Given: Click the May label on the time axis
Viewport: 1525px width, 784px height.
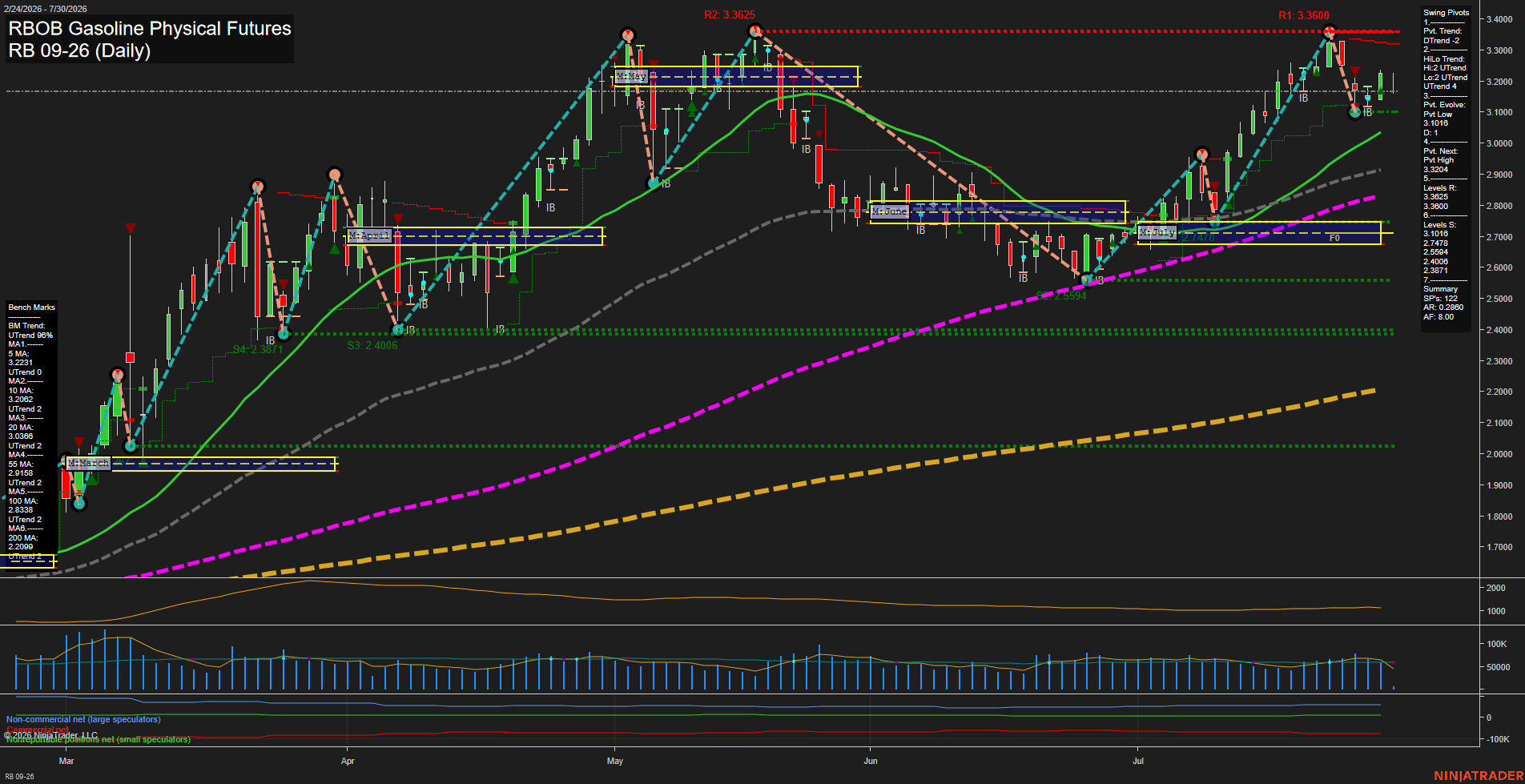Looking at the screenshot, I should (615, 761).
